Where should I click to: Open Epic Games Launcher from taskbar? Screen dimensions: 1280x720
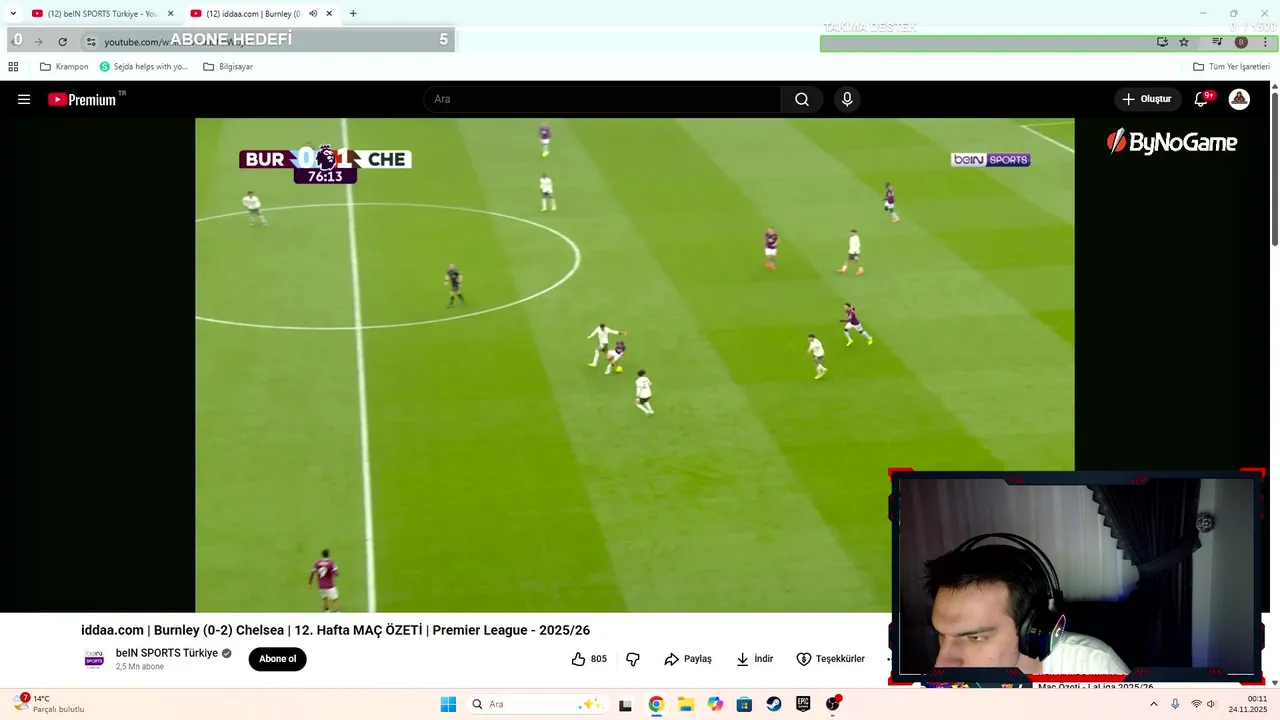tap(803, 704)
